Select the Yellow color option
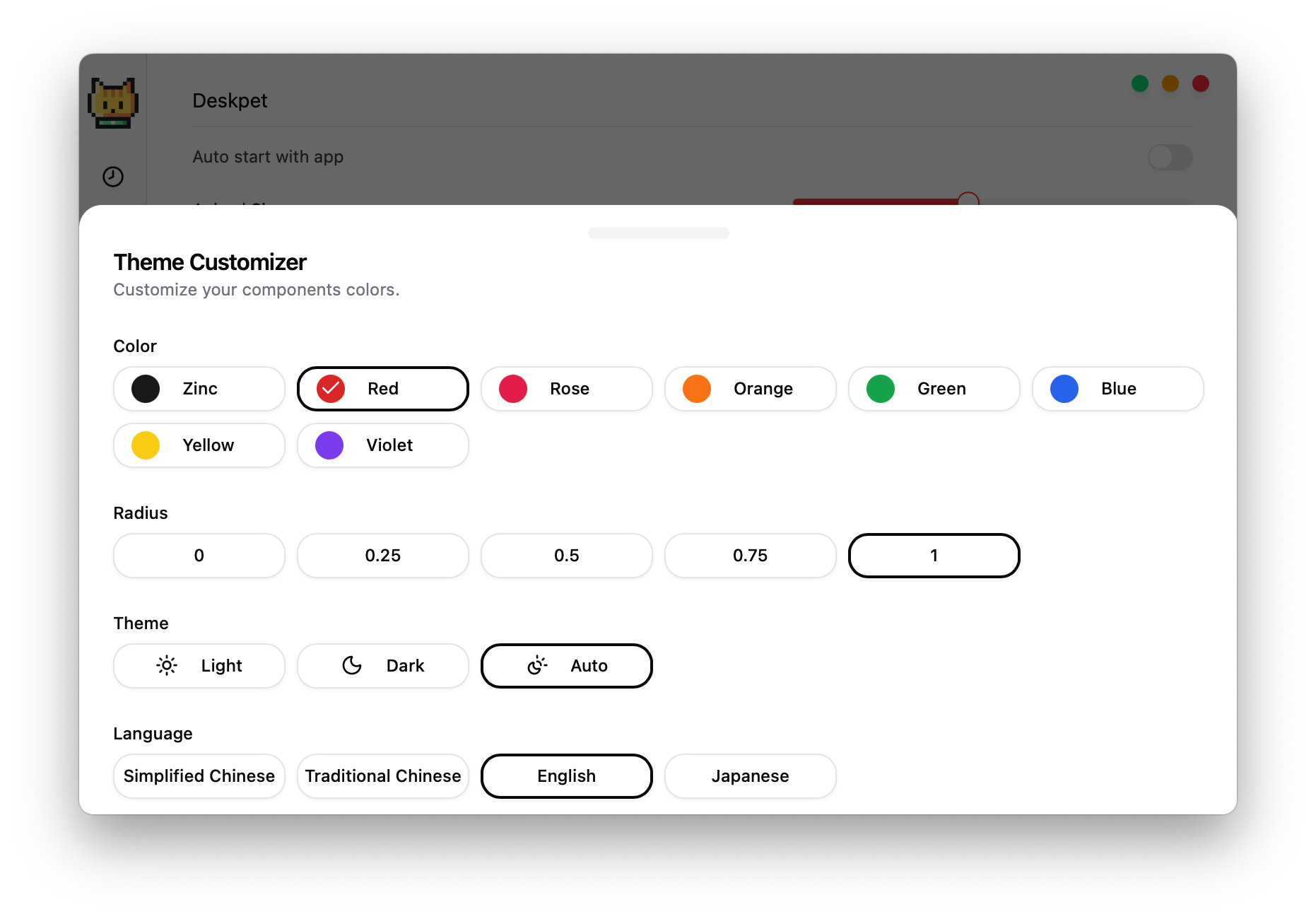This screenshot has width=1316, height=919. pos(199,445)
